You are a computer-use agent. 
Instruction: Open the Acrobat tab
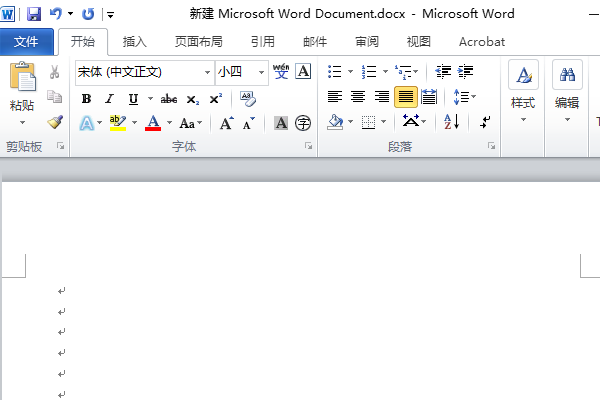[482, 42]
